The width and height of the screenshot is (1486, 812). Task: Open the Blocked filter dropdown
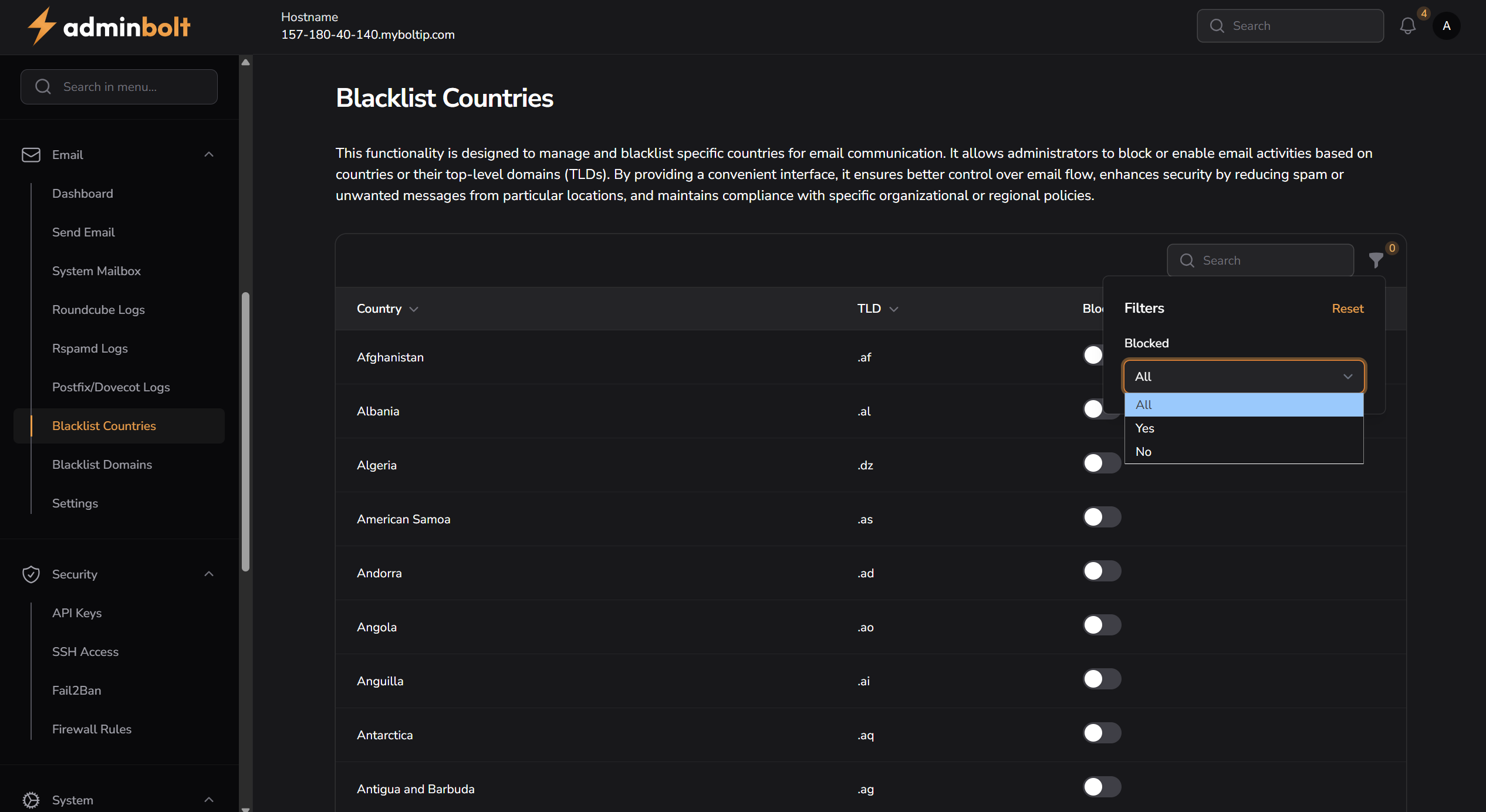pos(1244,376)
